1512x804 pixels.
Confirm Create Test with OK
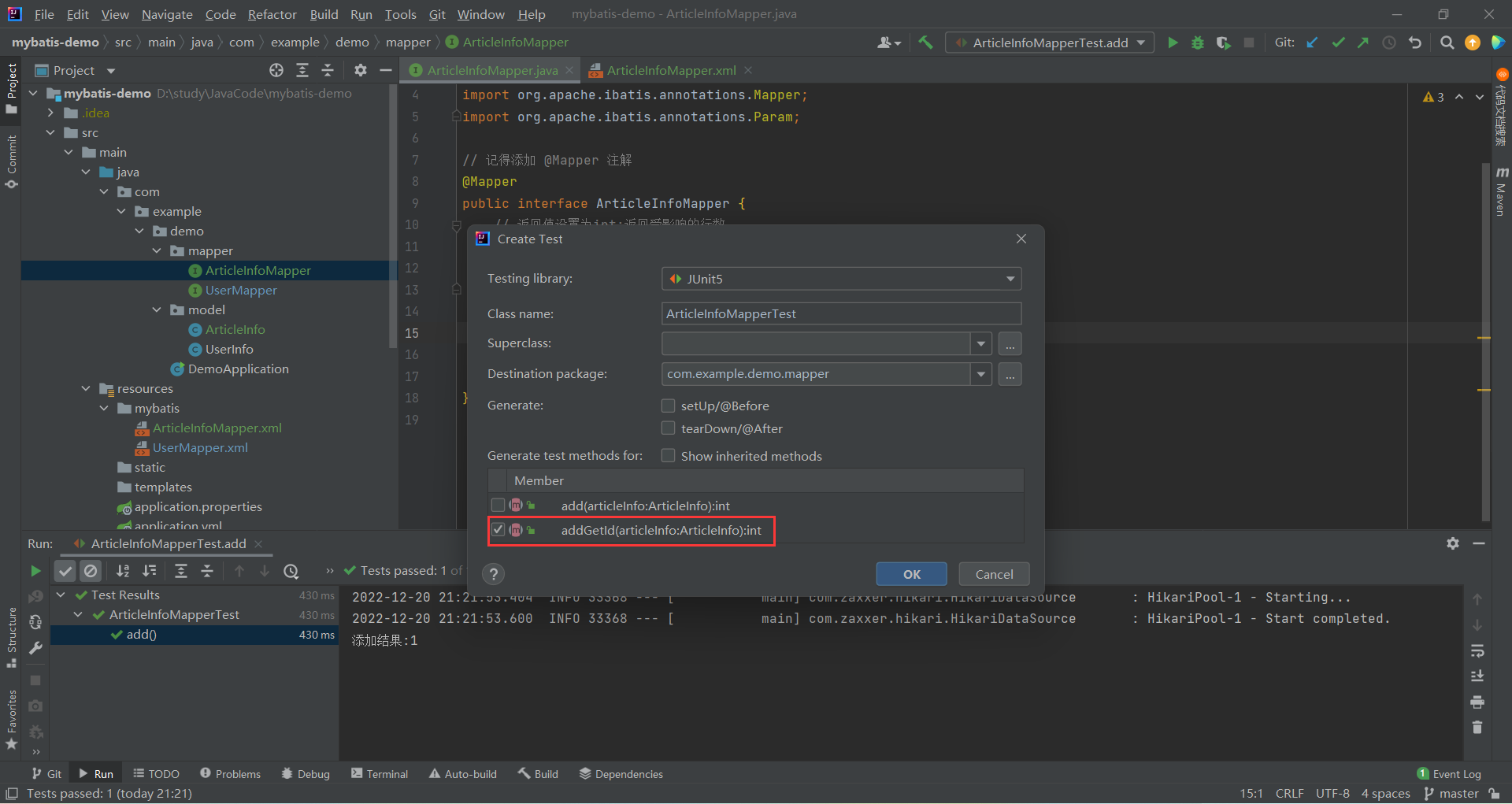point(911,574)
